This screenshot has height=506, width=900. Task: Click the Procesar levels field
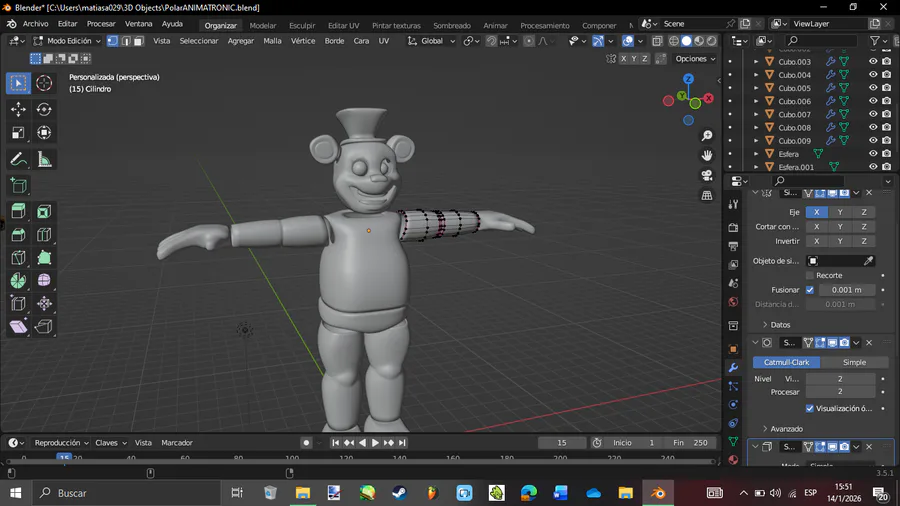click(x=840, y=392)
